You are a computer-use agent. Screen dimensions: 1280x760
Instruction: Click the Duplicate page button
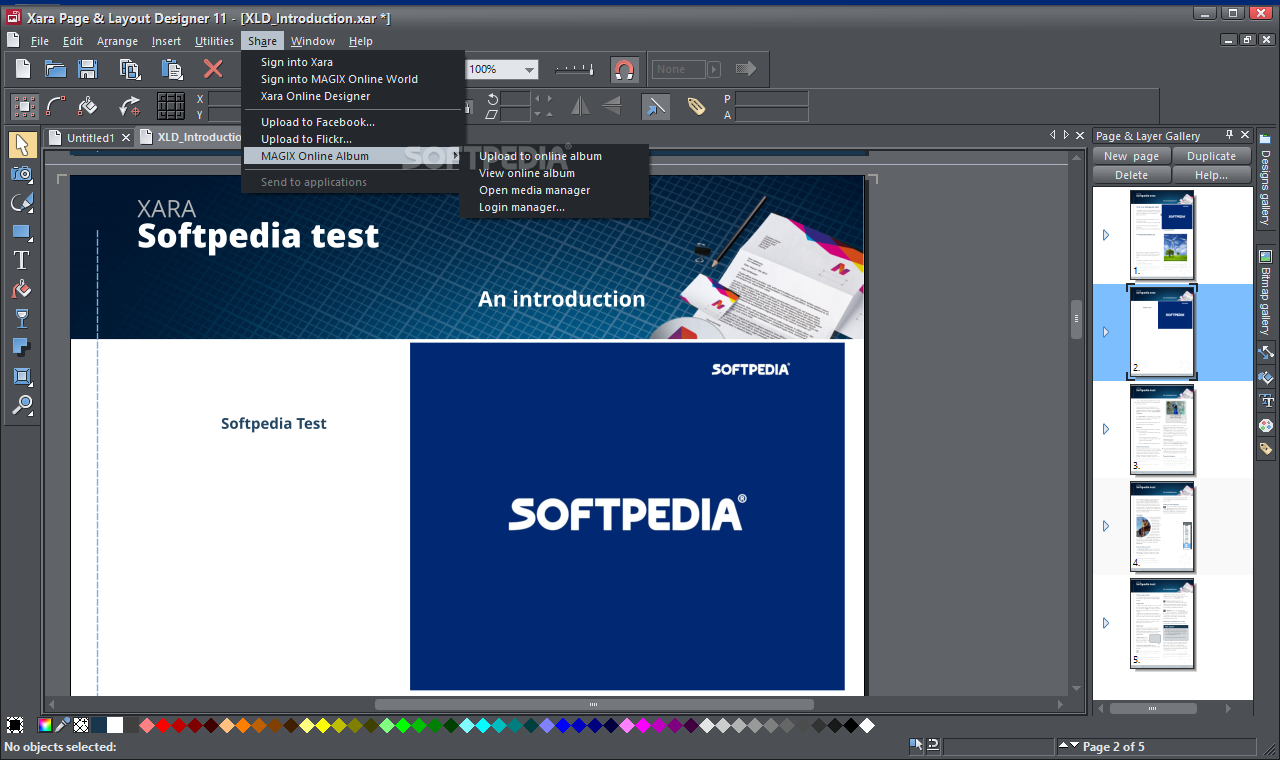(x=1211, y=156)
